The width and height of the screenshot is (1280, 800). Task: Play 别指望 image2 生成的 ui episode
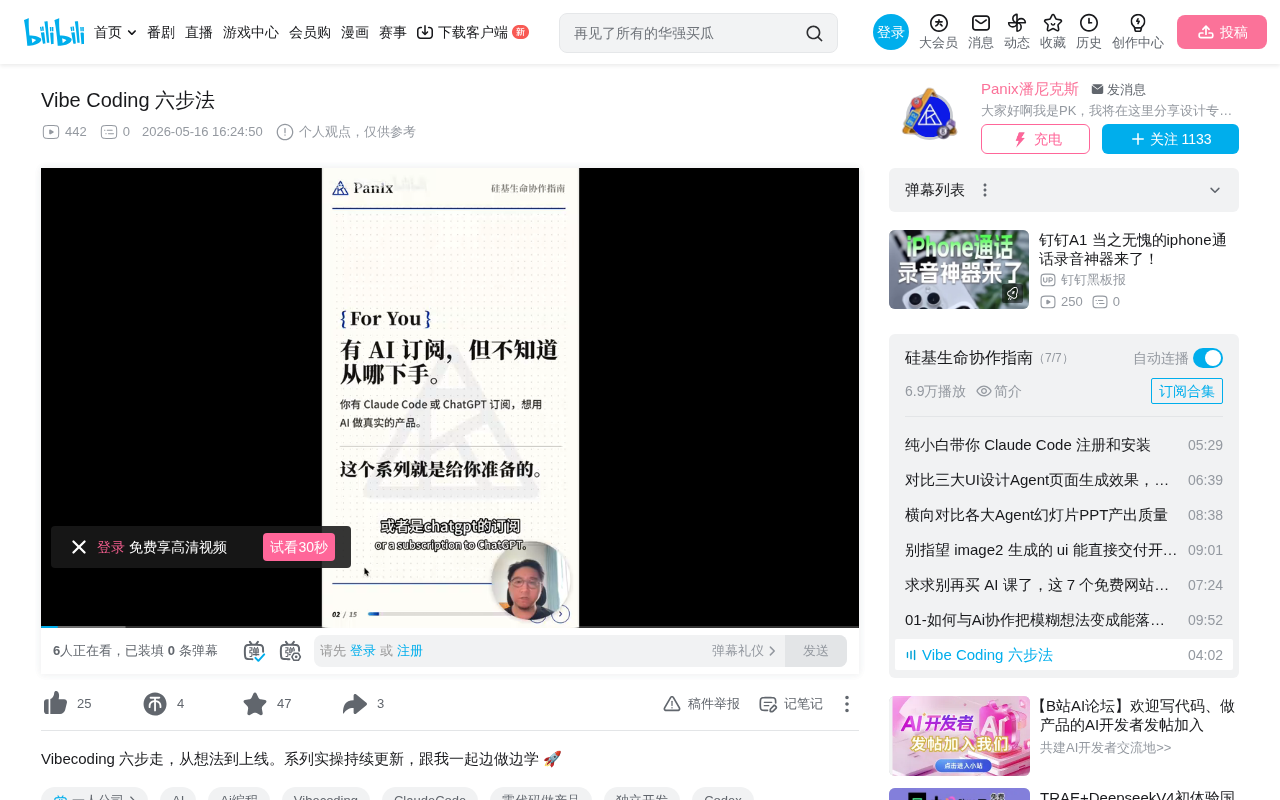1064,550
